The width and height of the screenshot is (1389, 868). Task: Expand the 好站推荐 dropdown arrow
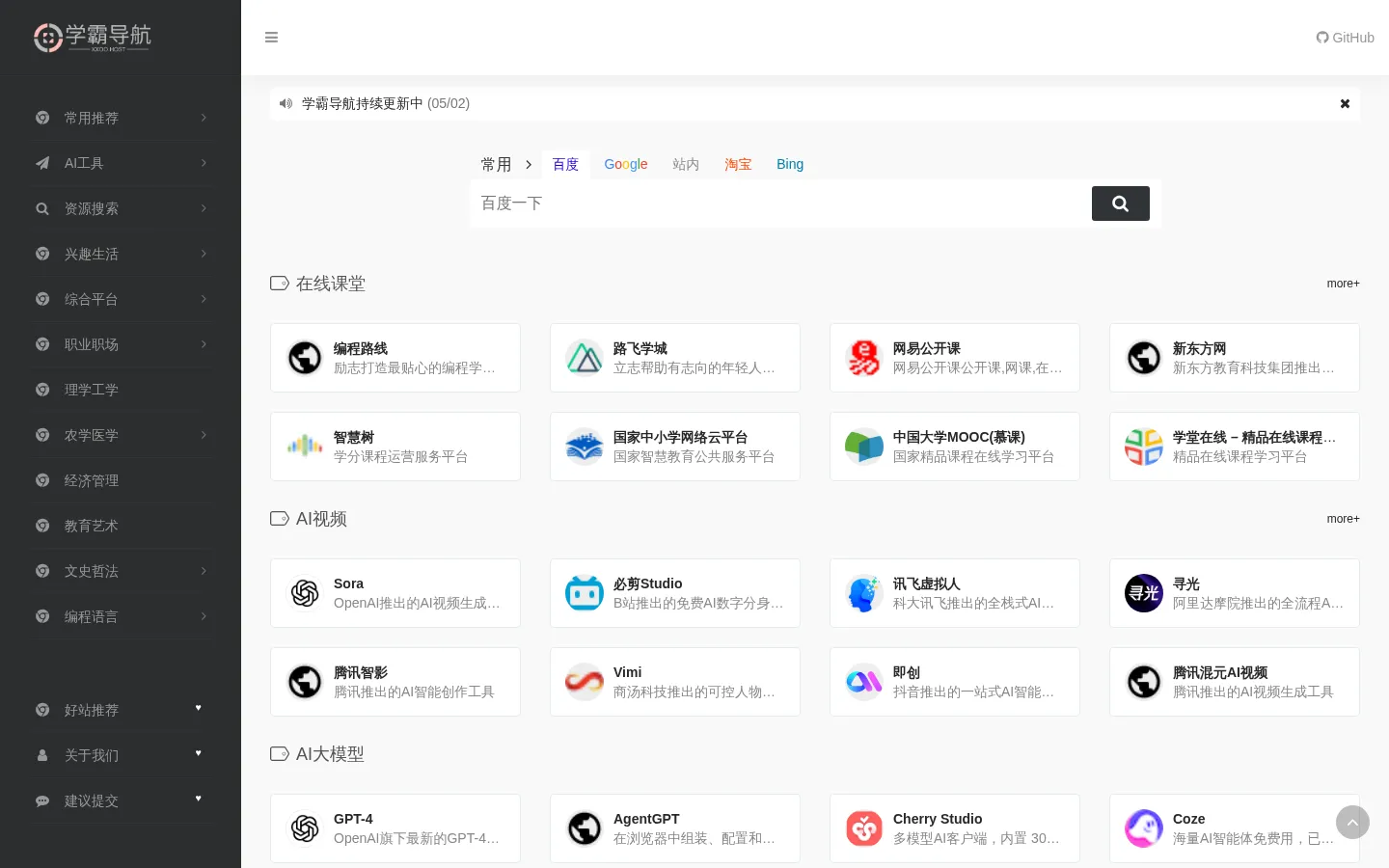[x=199, y=709]
